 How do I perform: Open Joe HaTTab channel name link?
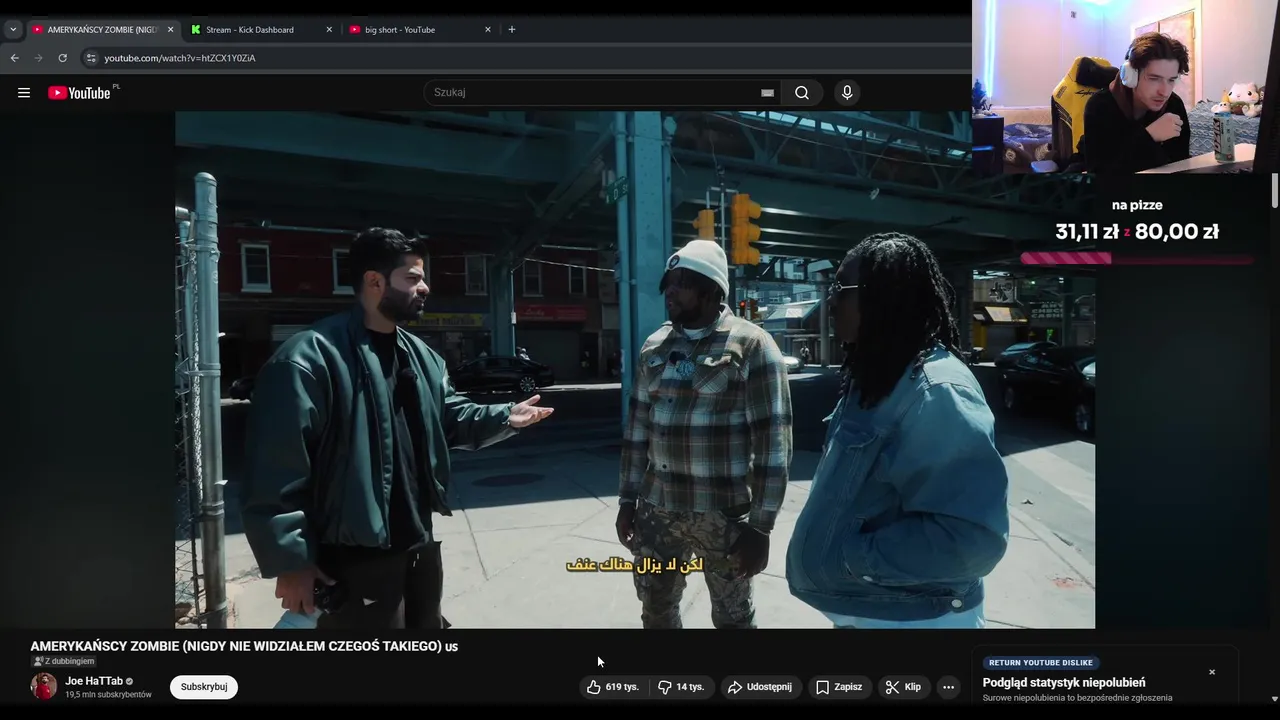[94, 681]
